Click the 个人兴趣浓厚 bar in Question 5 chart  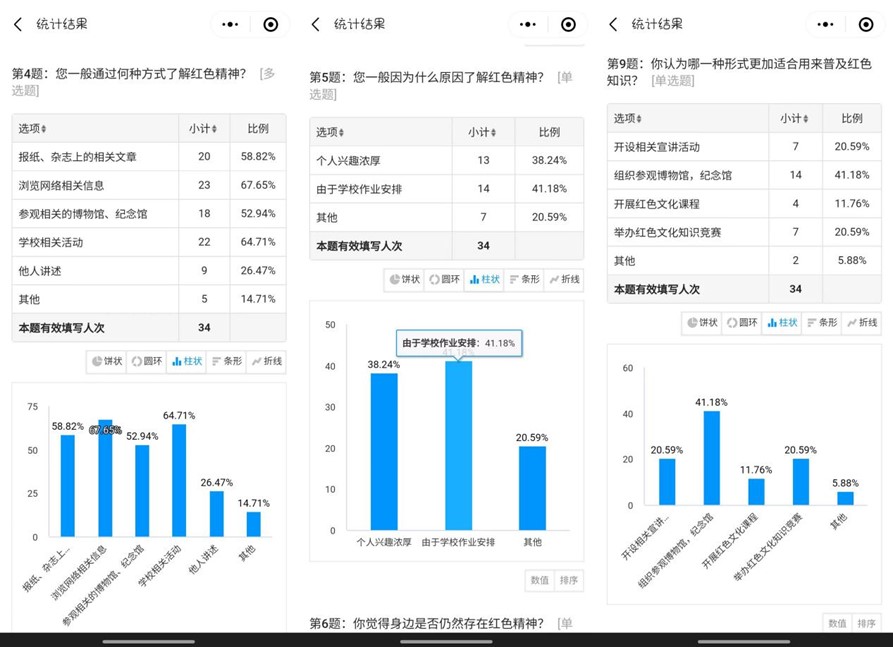[384, 450]
